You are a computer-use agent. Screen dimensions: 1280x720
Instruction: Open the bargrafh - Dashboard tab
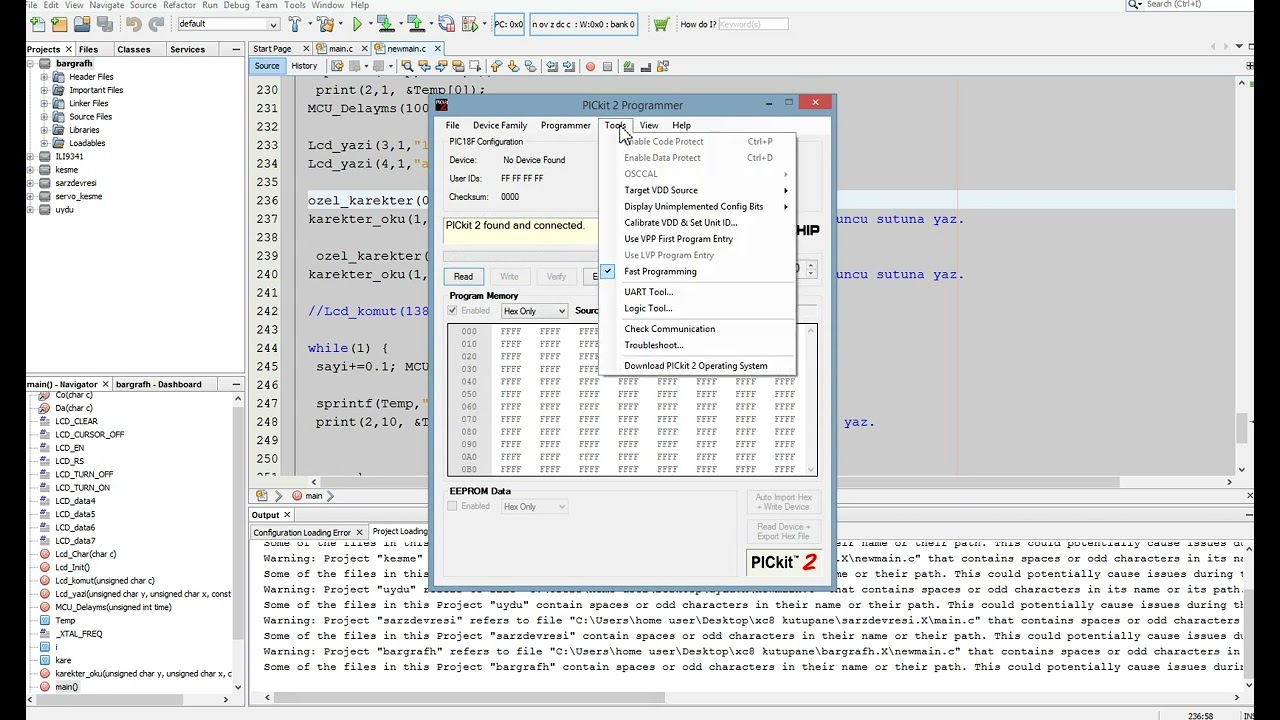tap(158, 384)
